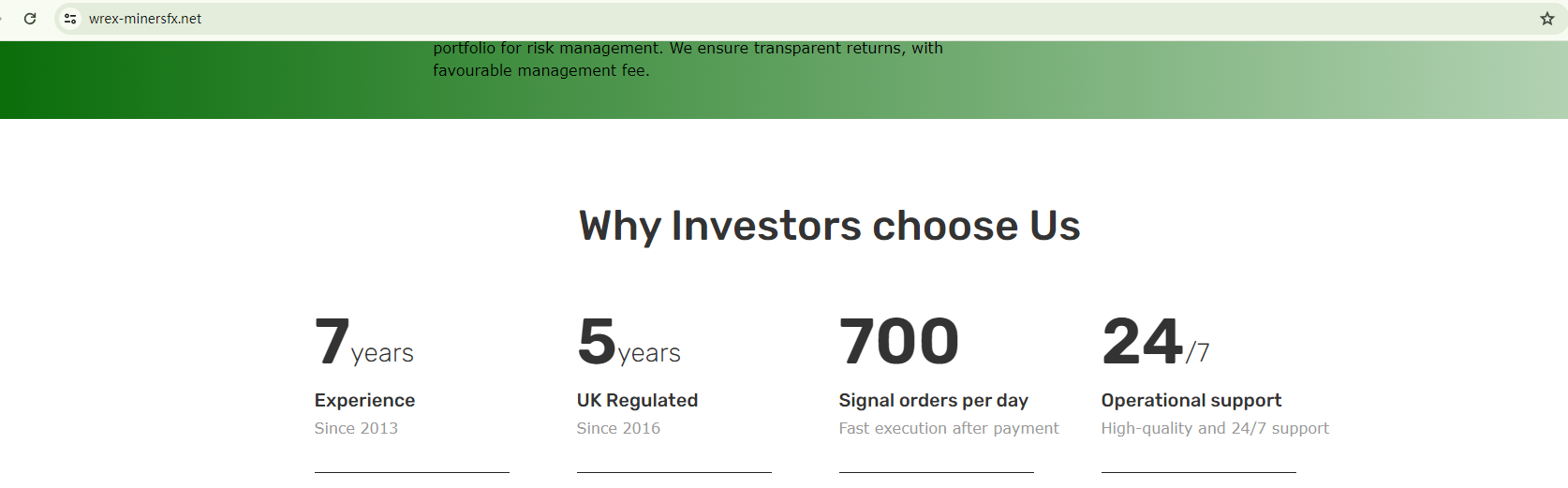
Task: Click 'Fast execution after payment' text
Action: click(949, 428)
